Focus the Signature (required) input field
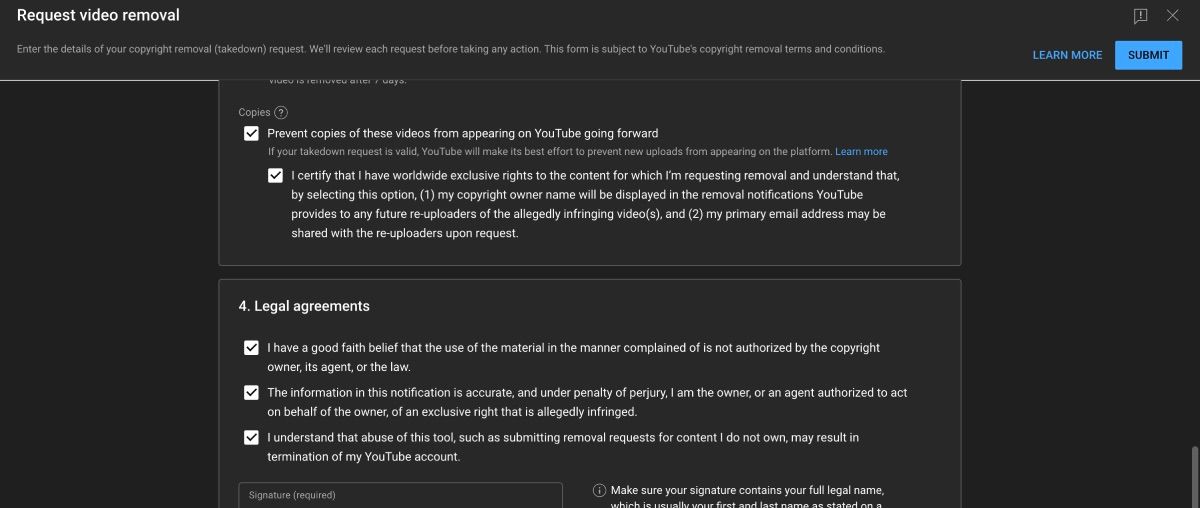The width and height of the screenshot is (1200, 508). pyautogui.click(x=400, y=495)
